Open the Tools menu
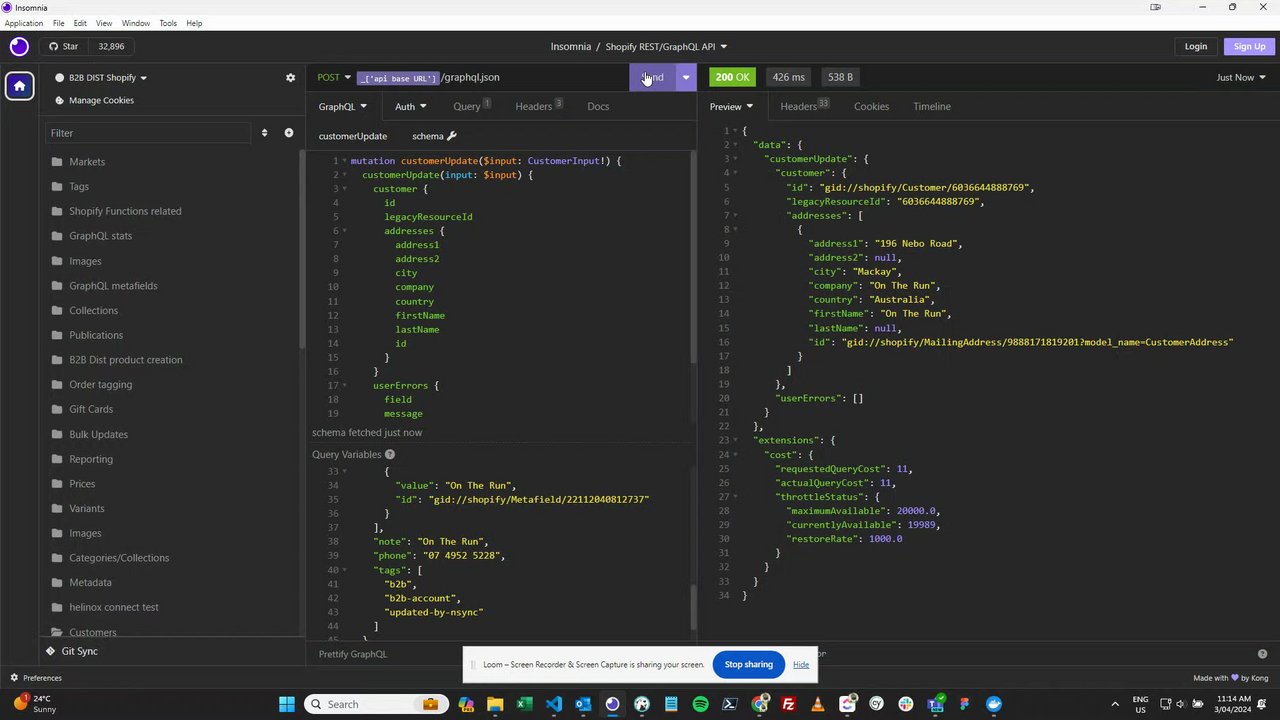Image resolution: width=1280 pixels, height=720 pixels. pyautogui.click(x=168, y=23)
